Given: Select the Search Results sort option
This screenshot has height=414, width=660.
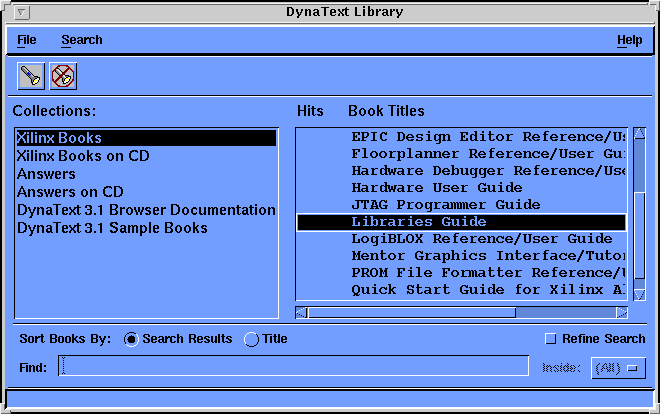Looking at the screenshot, I should coord(131,339).
